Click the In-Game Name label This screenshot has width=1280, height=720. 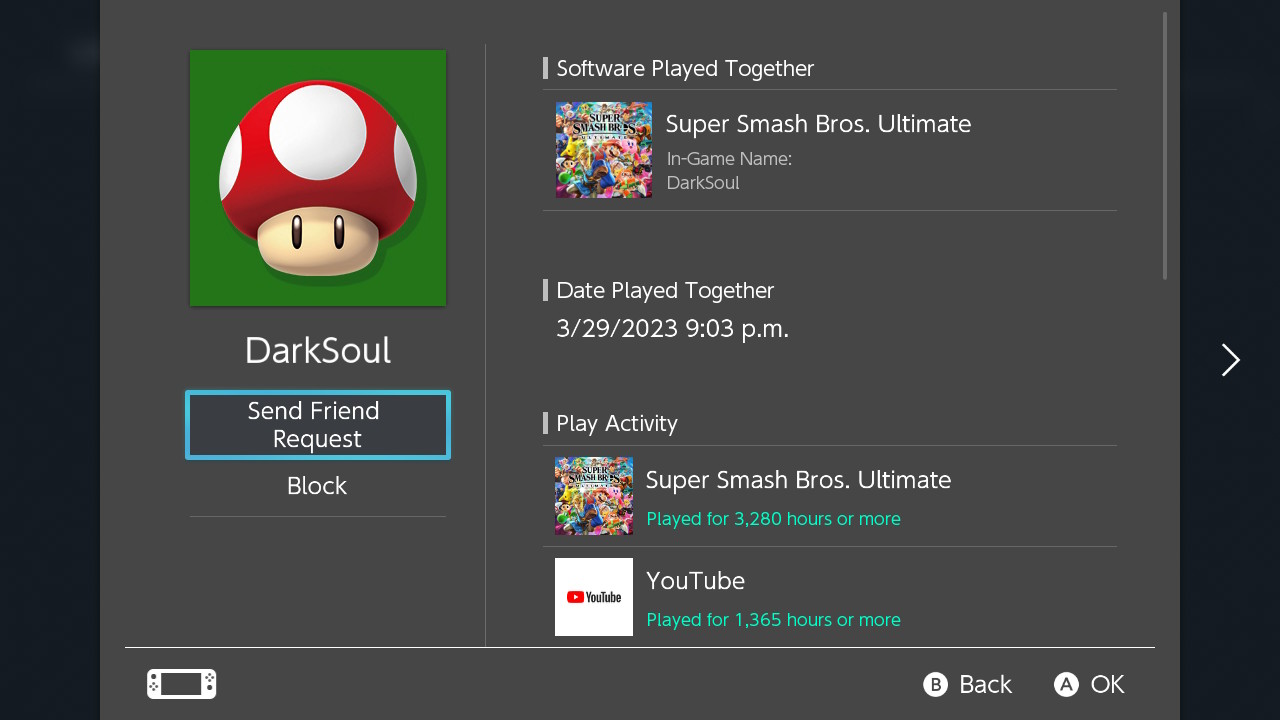pyautogui.click(x=729, y=159)
